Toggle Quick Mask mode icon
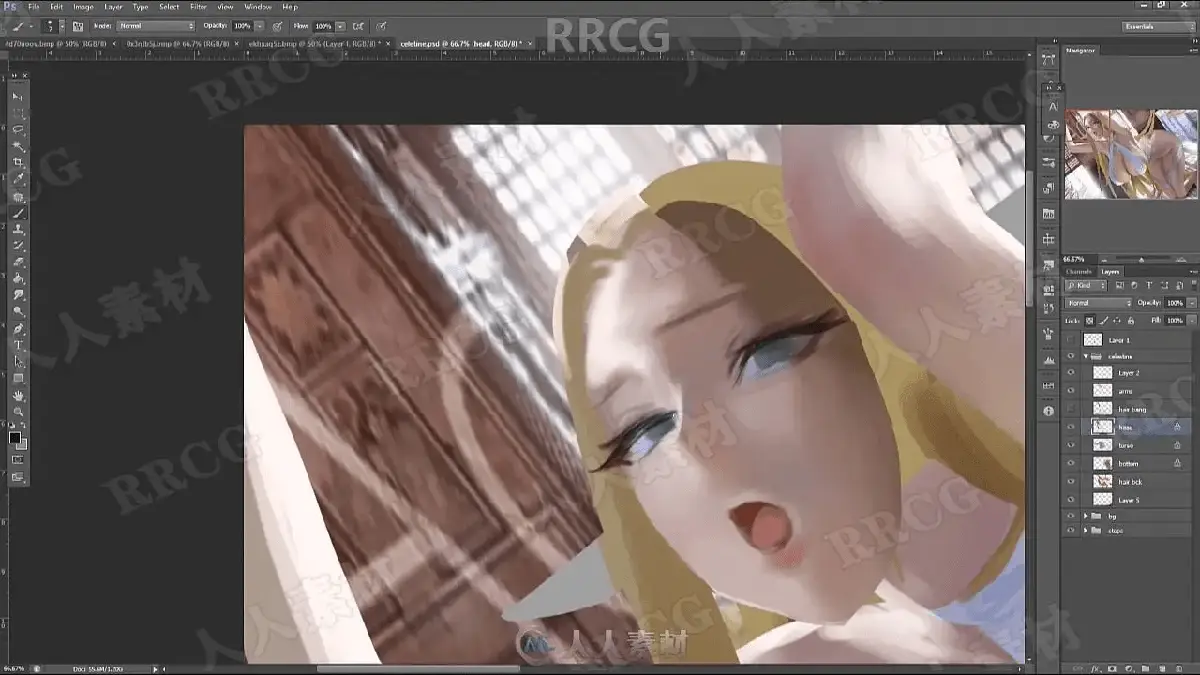The height and width of the screenshot is (675, 1200). click(x=18, y=460)
